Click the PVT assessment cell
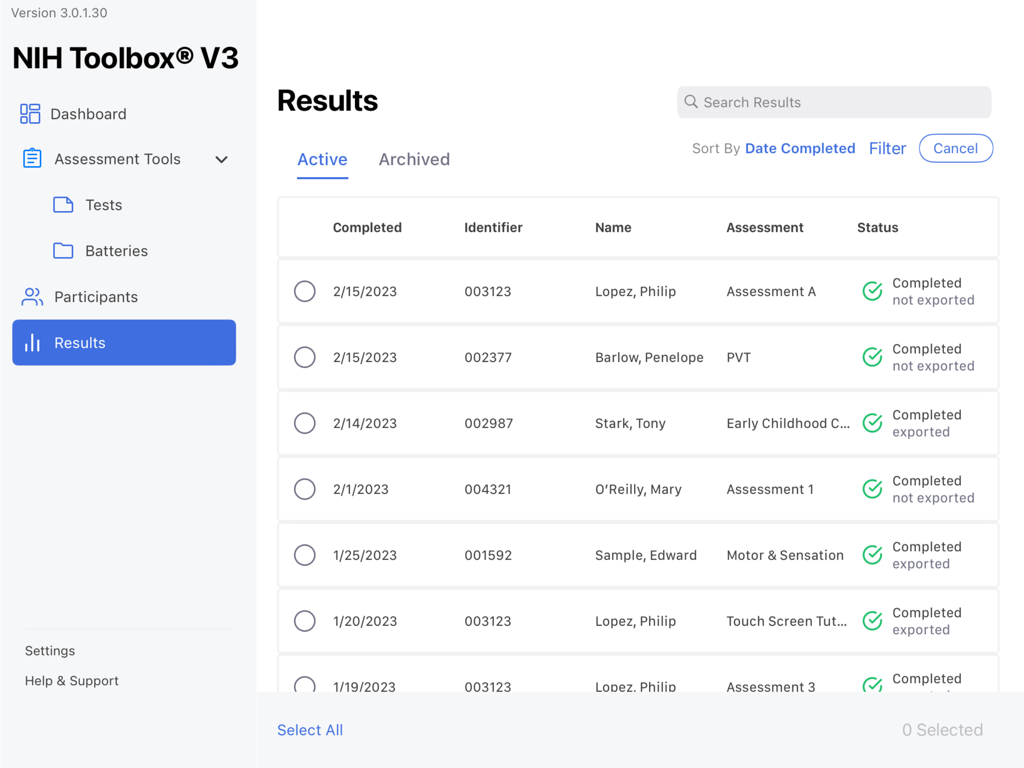1024x768 pixels. click(x=739, y=357)
